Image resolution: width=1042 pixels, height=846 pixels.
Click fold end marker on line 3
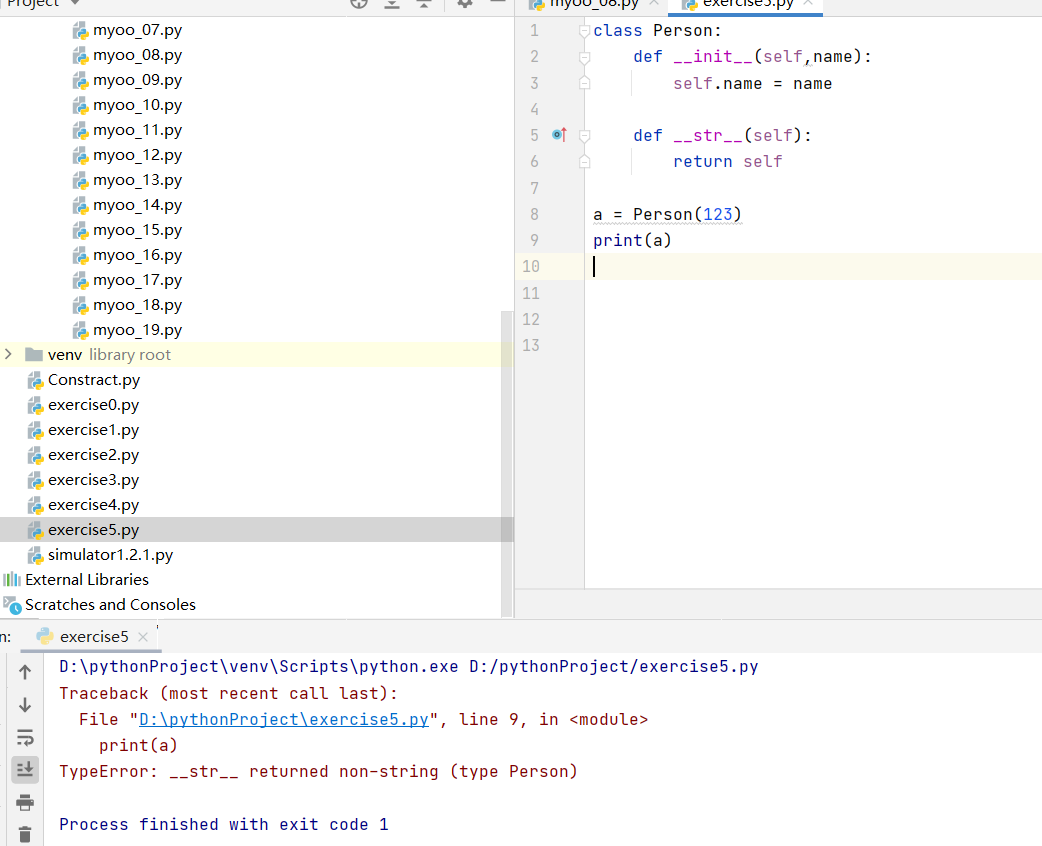[x=584, y=83]
